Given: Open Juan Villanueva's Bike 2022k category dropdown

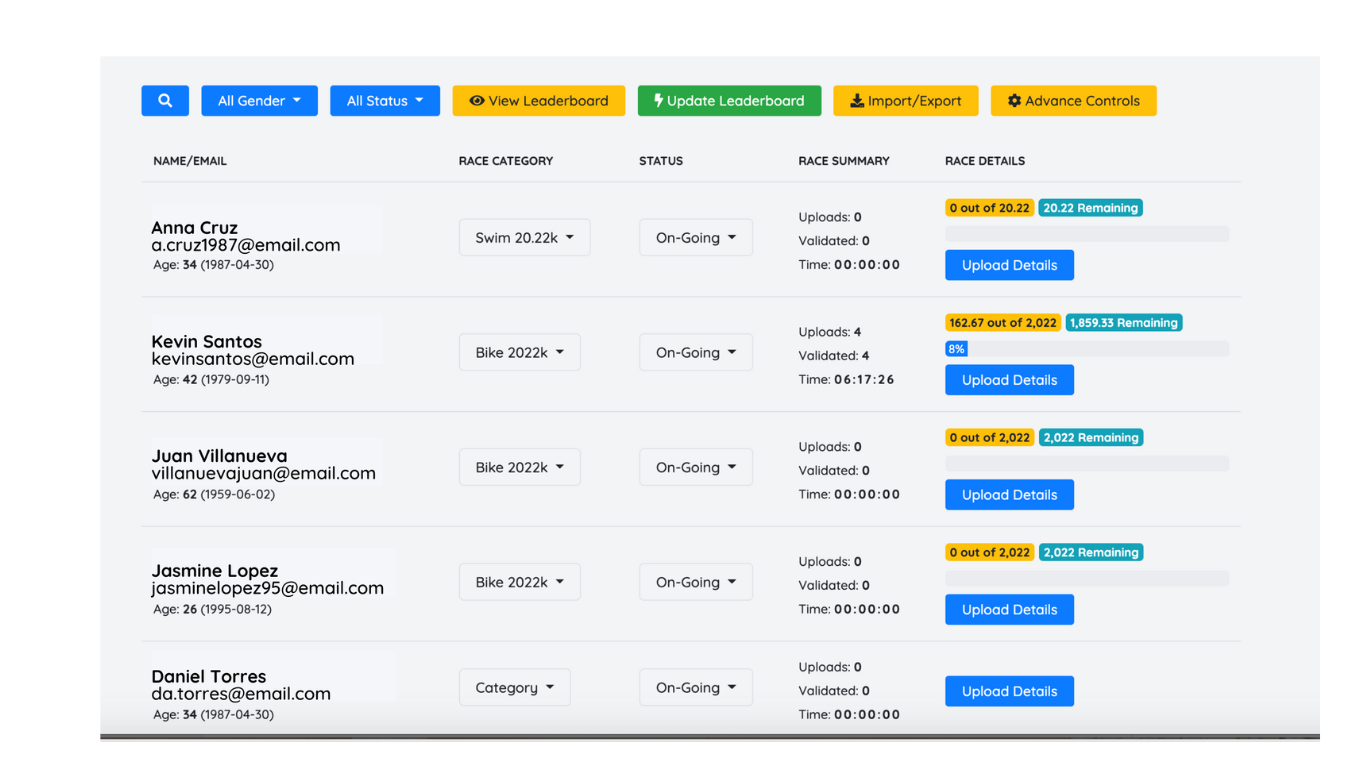Looking at the screenshot, I should [x=520, y=467].
